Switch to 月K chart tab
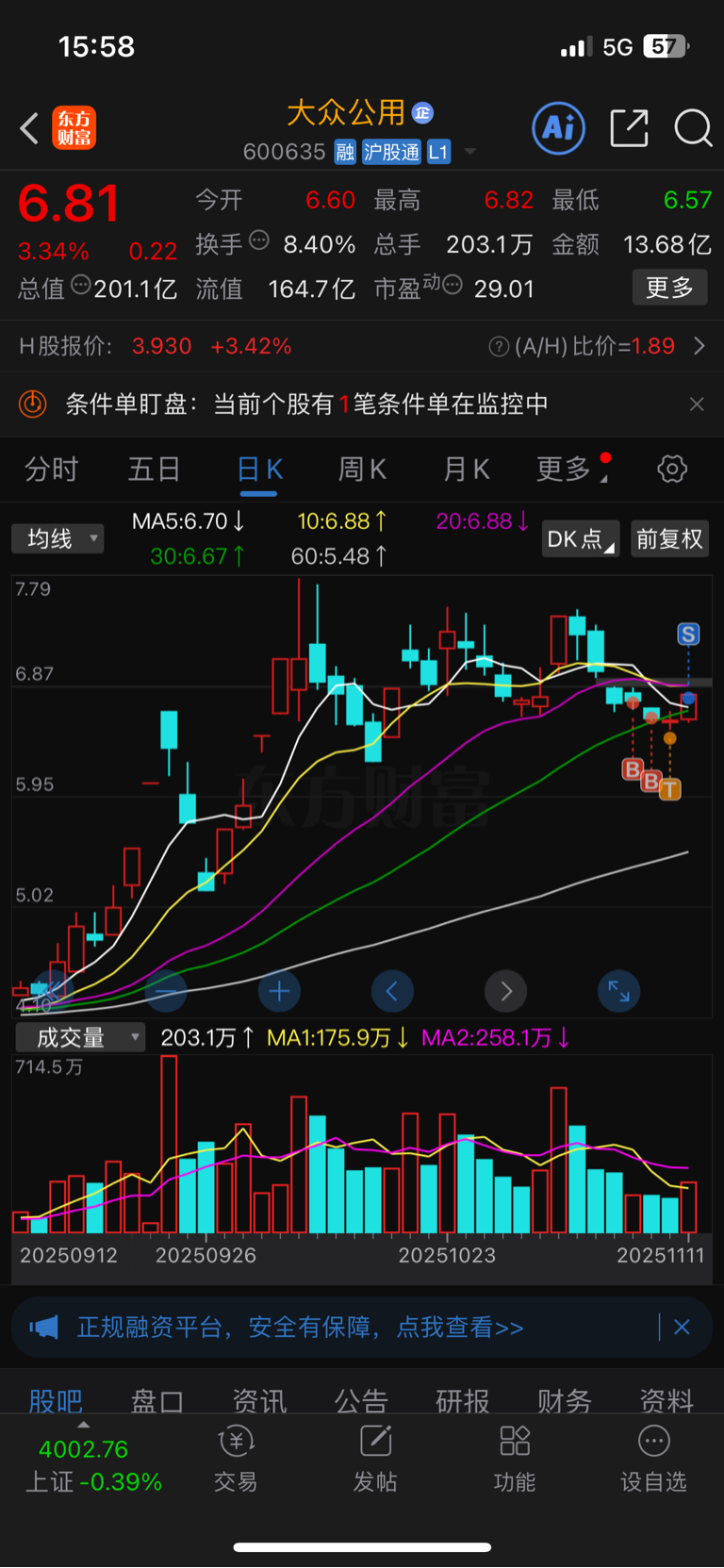 (466, 469)
